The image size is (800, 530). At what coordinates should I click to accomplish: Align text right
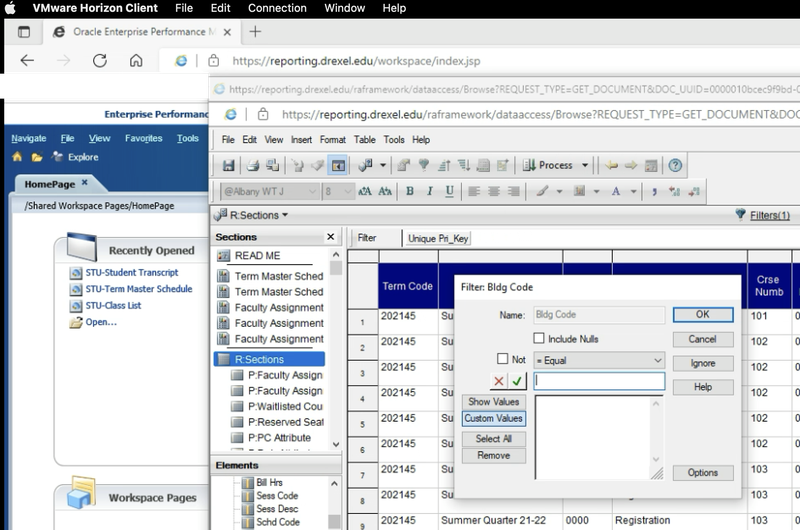click(x=513, y=191)
